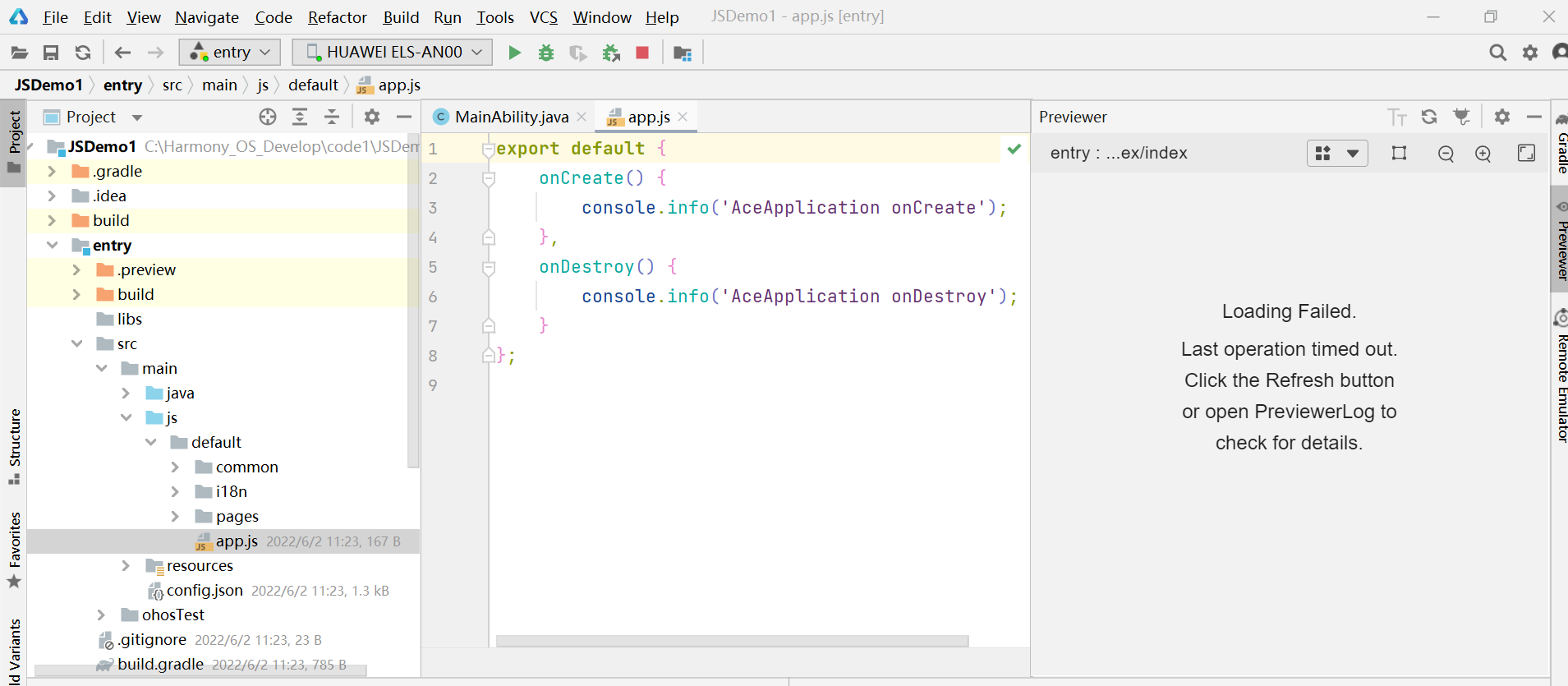Screen dimensions: 1568x686
Task: Click Collapse All in Project panel
Action: click(332, 117)
